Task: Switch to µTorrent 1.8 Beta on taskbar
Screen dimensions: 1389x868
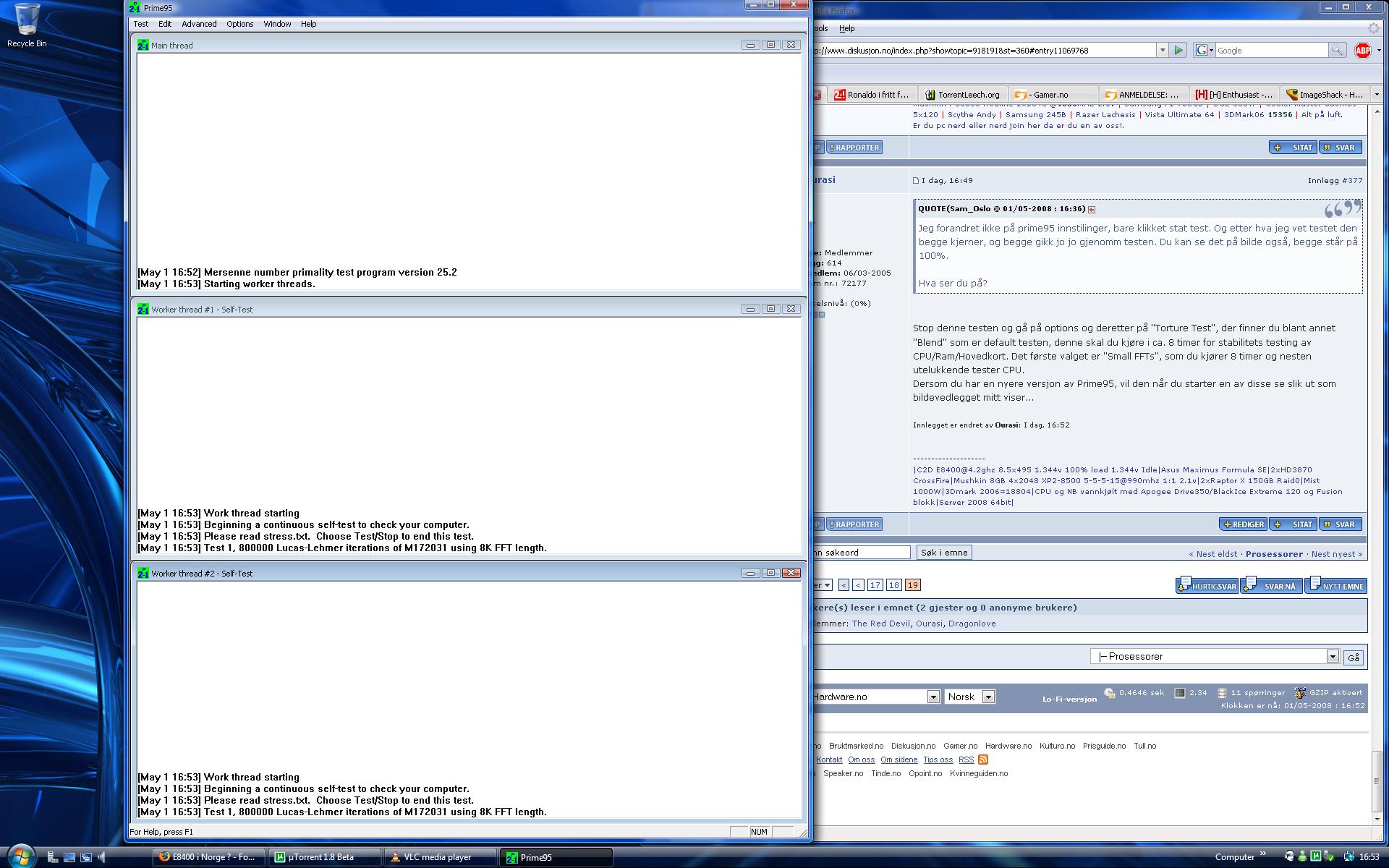Action: point(325,857)
